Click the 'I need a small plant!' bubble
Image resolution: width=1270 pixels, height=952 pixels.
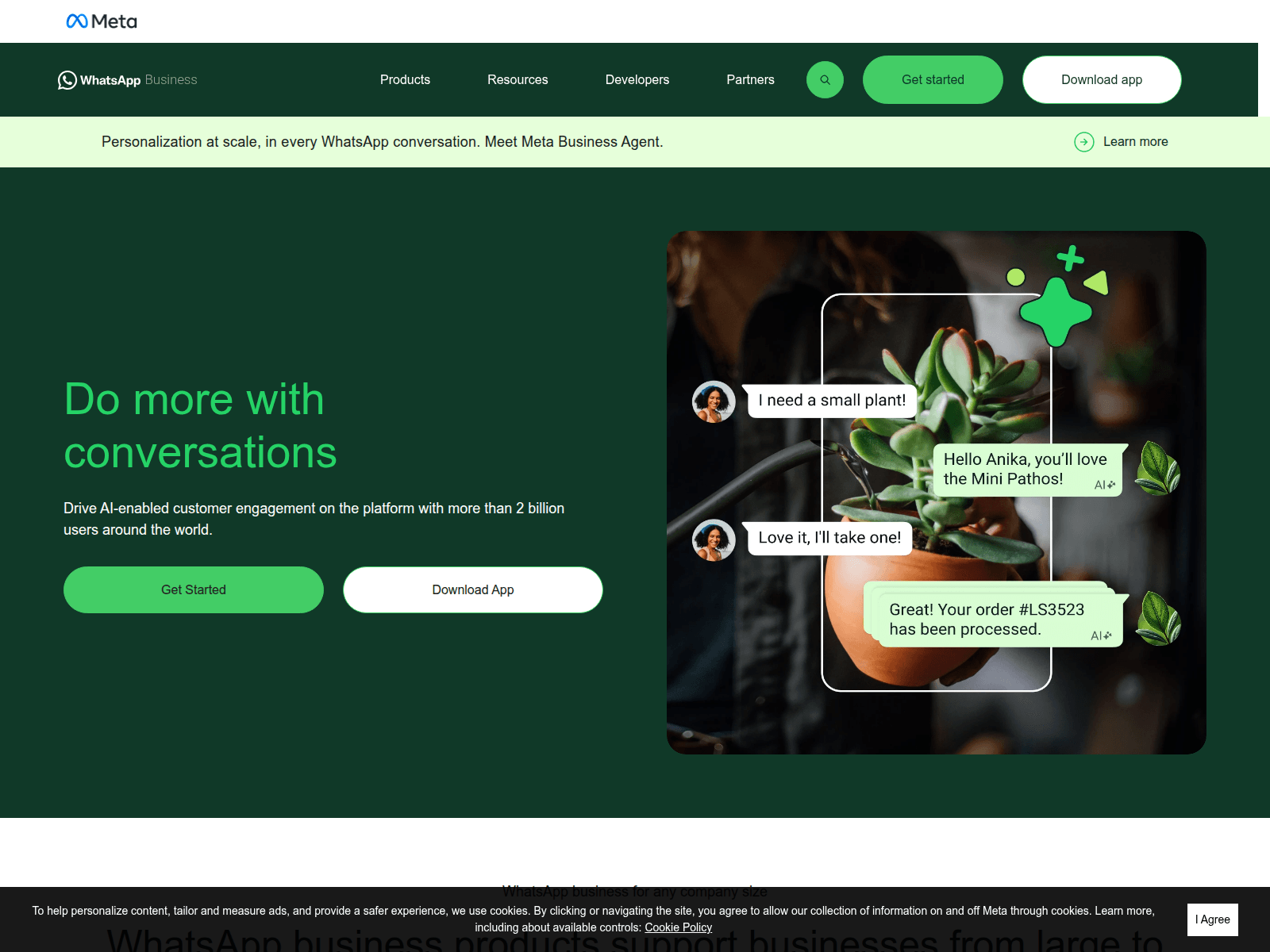click(831, 401)
